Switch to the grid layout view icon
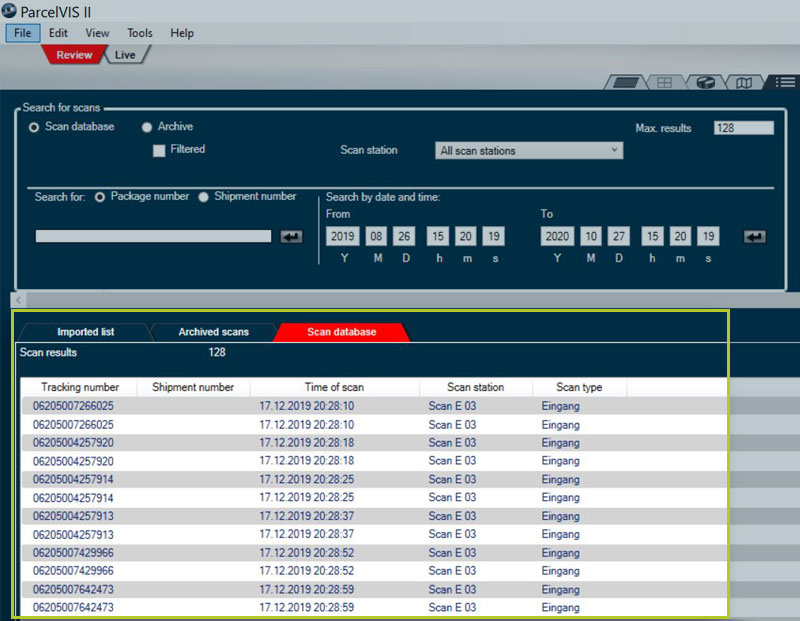The height and width of the screenshot is (621, 800). (x=664, y=83)
